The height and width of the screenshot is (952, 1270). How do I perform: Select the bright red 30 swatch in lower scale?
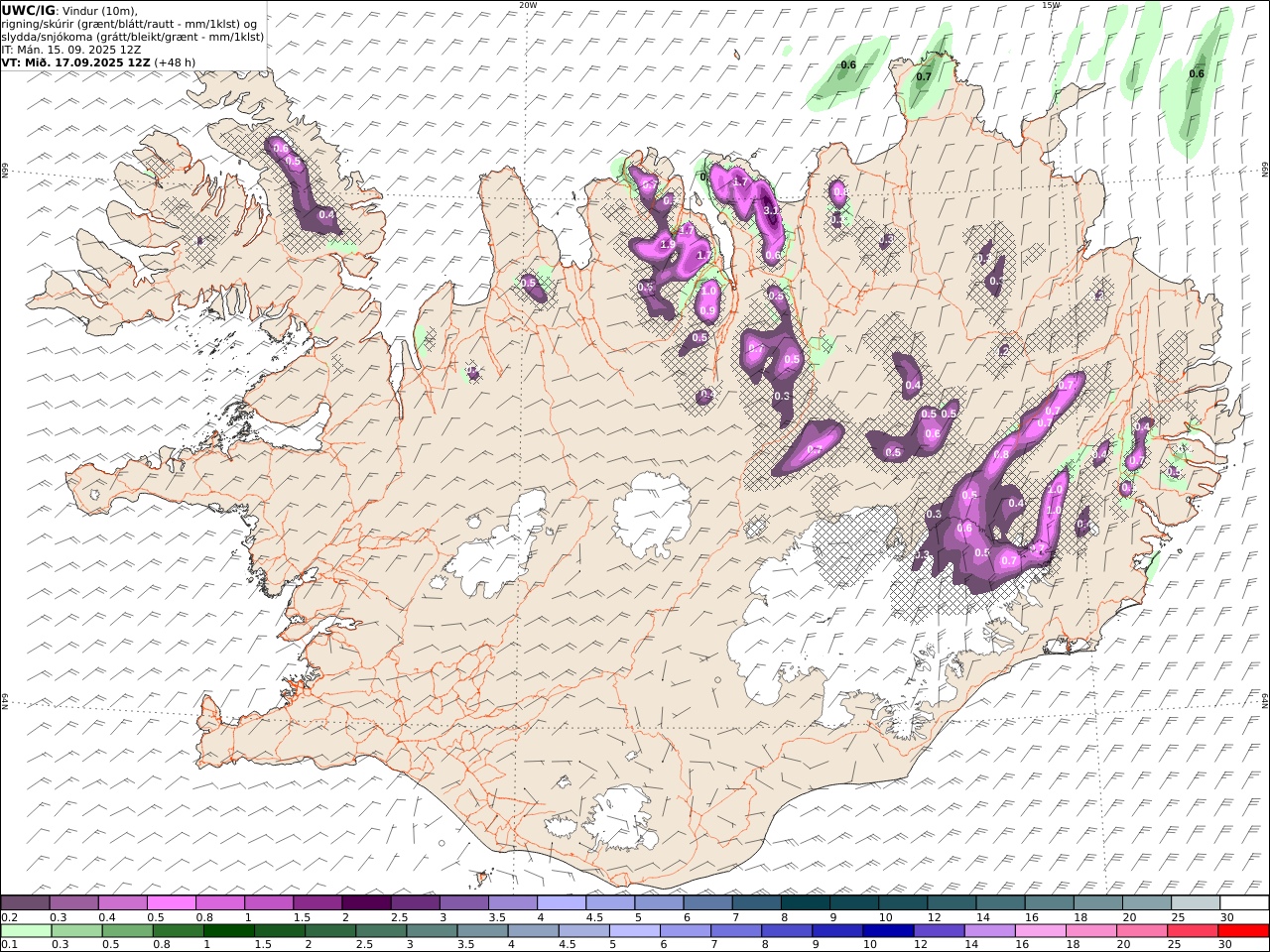1242,931
